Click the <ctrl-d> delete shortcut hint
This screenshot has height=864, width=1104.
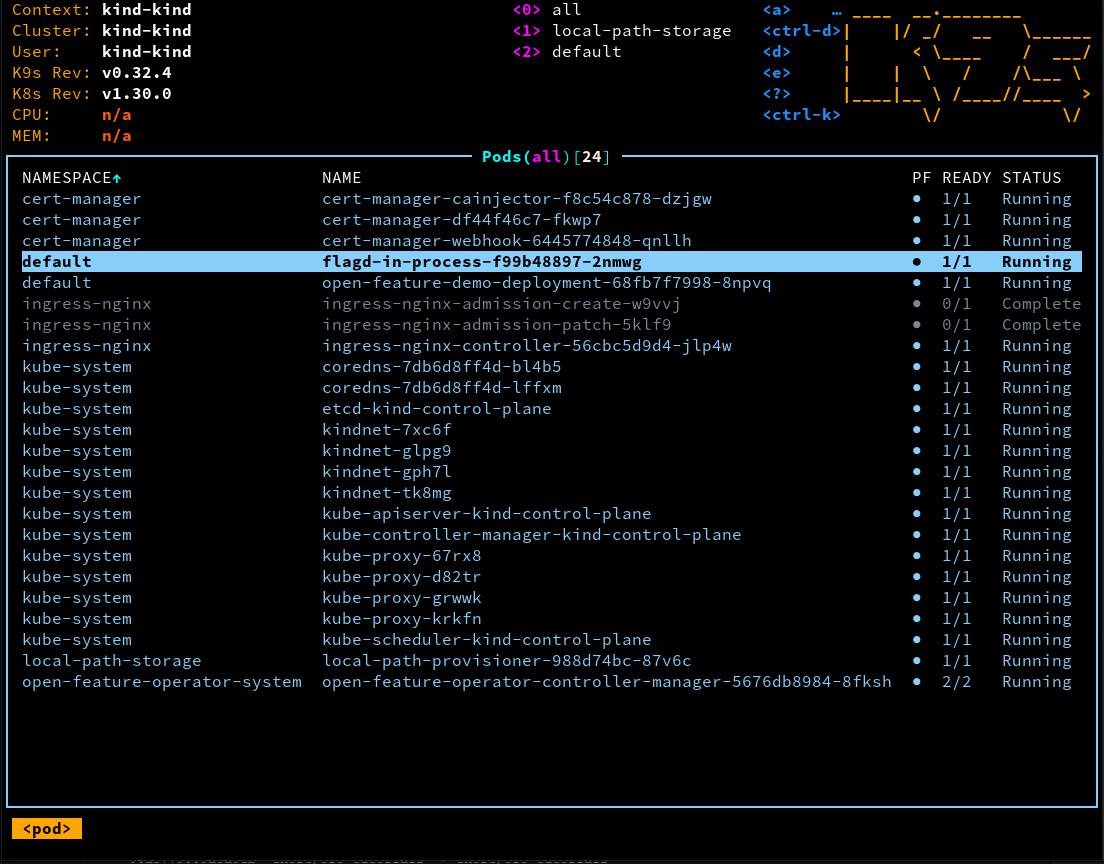[x=802, y=31]
